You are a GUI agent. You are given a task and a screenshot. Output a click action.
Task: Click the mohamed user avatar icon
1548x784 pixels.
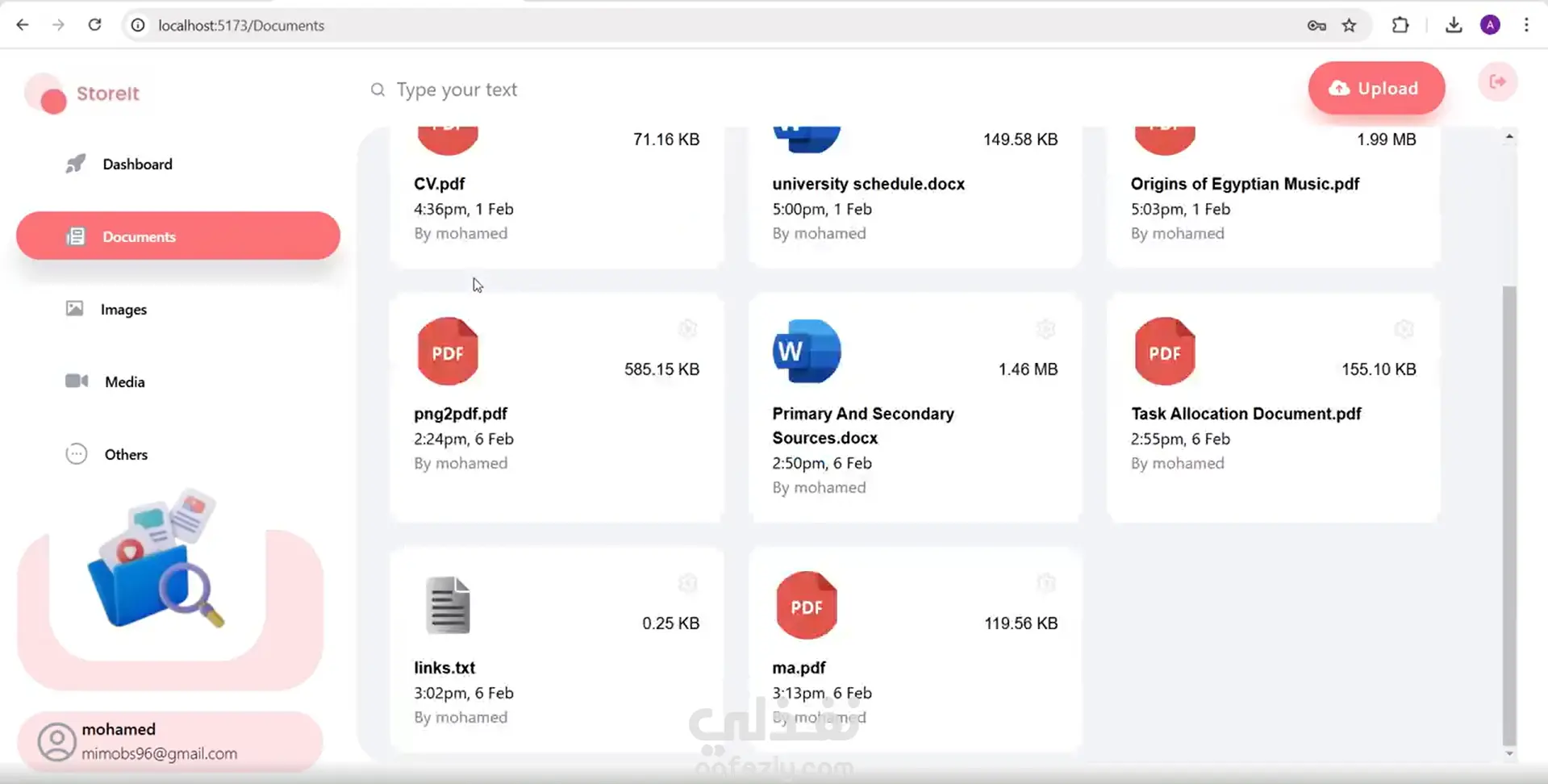[56, 741]
